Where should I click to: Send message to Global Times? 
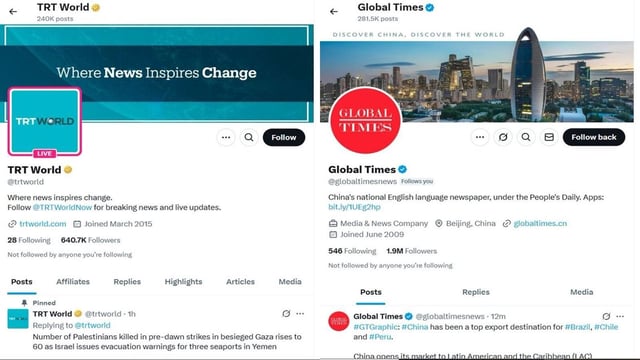(549, 137)
